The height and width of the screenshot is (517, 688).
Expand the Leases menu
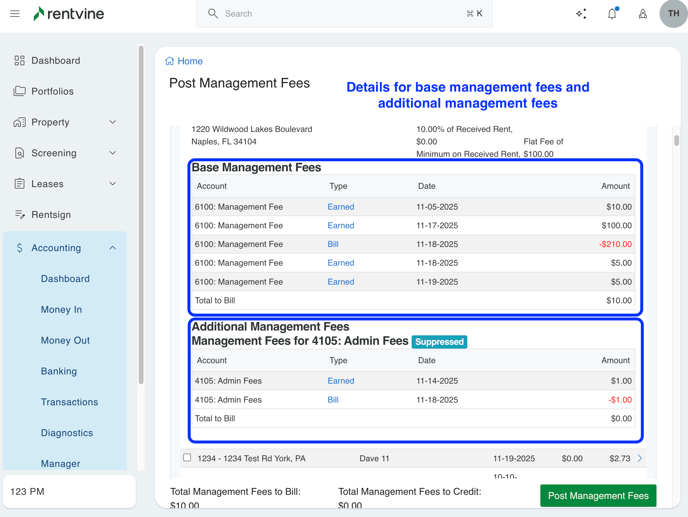[x=112, y=184]
